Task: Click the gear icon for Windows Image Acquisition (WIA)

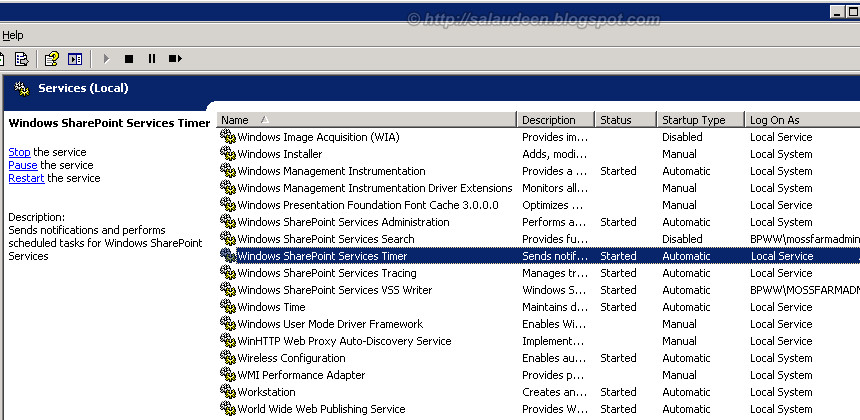Action: point(228,137)
